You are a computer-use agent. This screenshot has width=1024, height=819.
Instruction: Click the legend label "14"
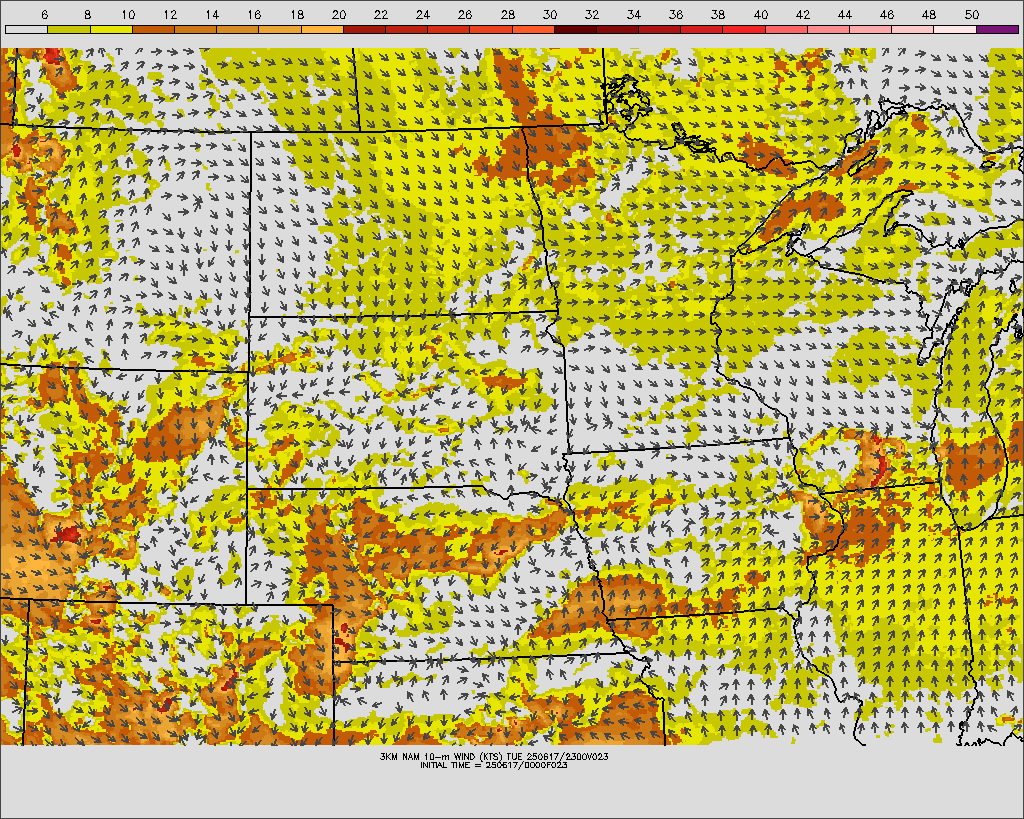click(212, 14)
